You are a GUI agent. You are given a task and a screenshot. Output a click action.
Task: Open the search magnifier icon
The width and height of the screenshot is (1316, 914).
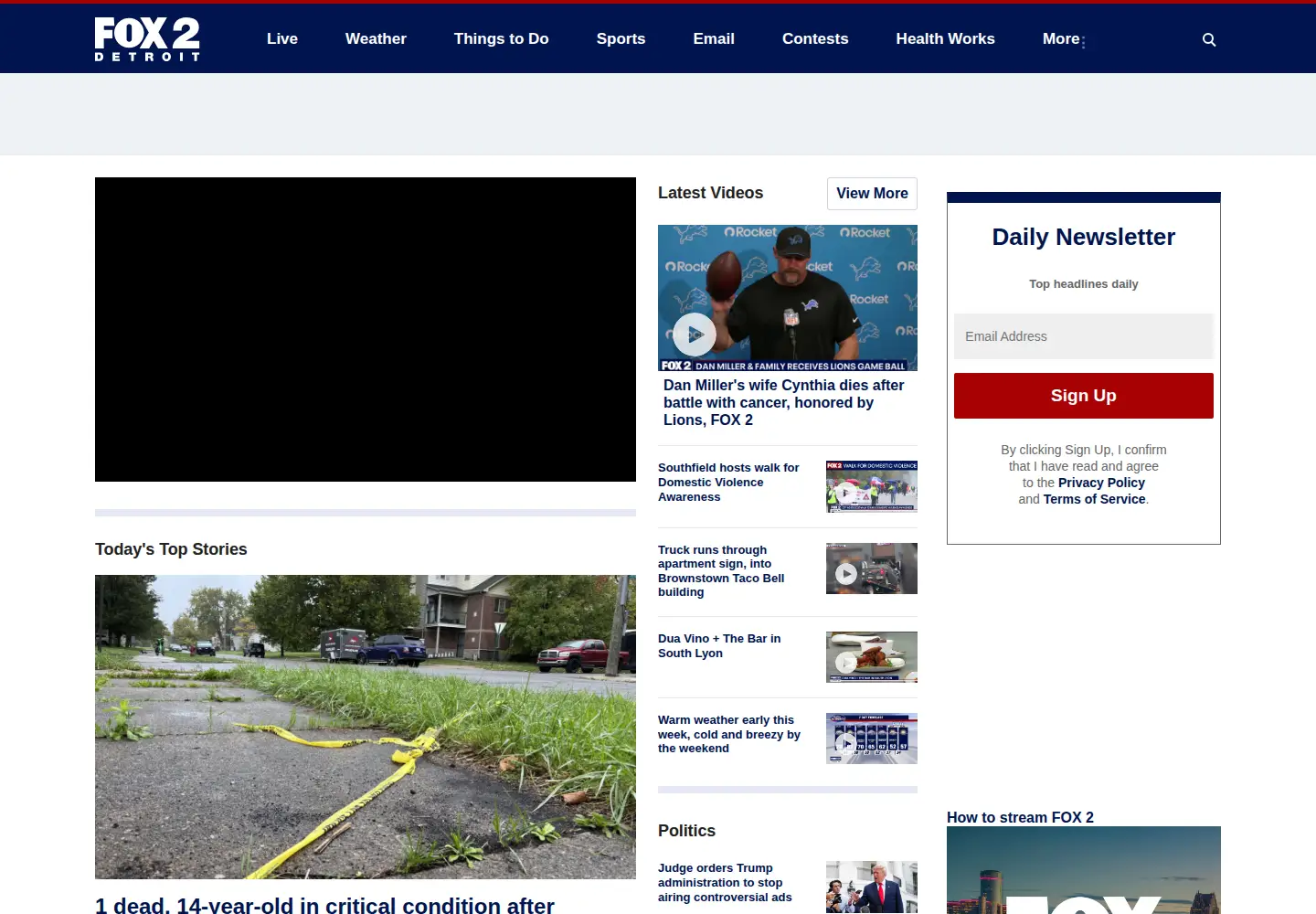point(1209,39)
